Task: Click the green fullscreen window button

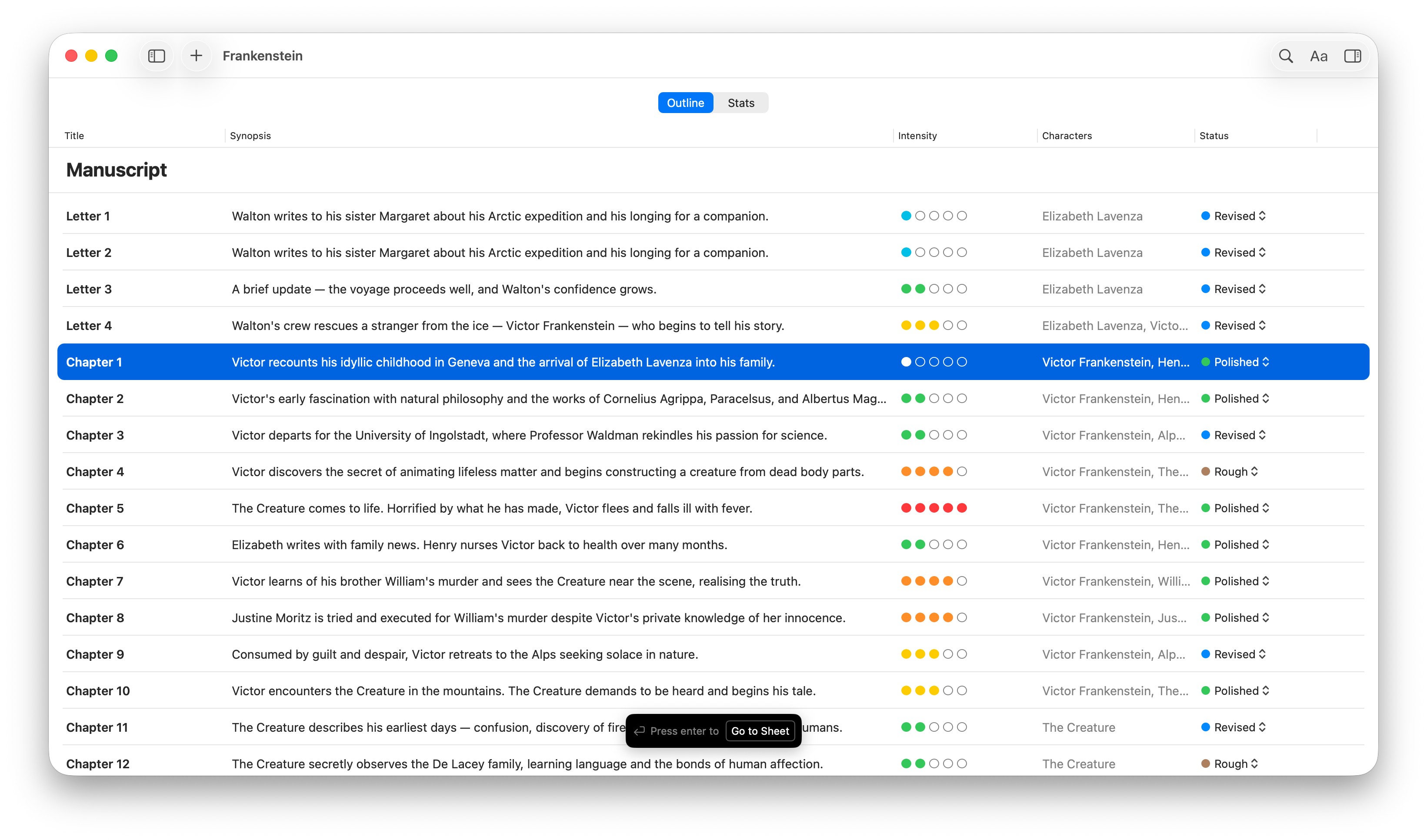Action: point(112,56)
